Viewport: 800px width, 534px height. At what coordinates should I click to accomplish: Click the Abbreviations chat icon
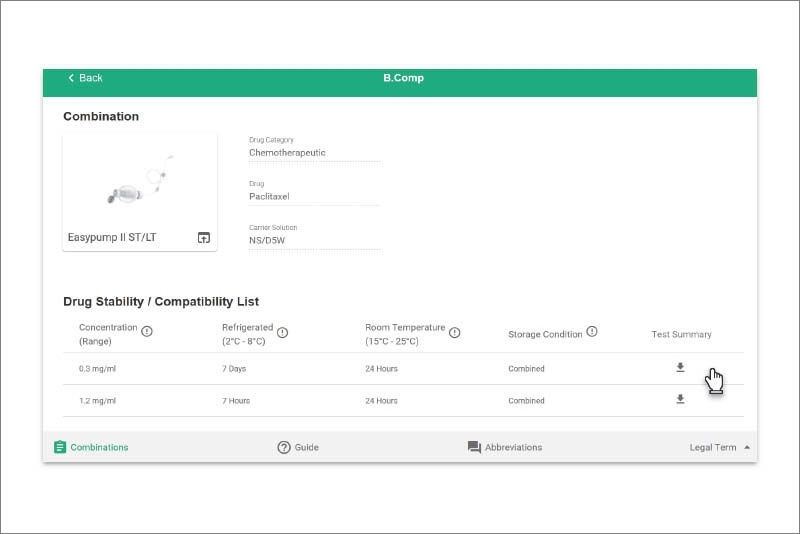click(x=474, y=447)
